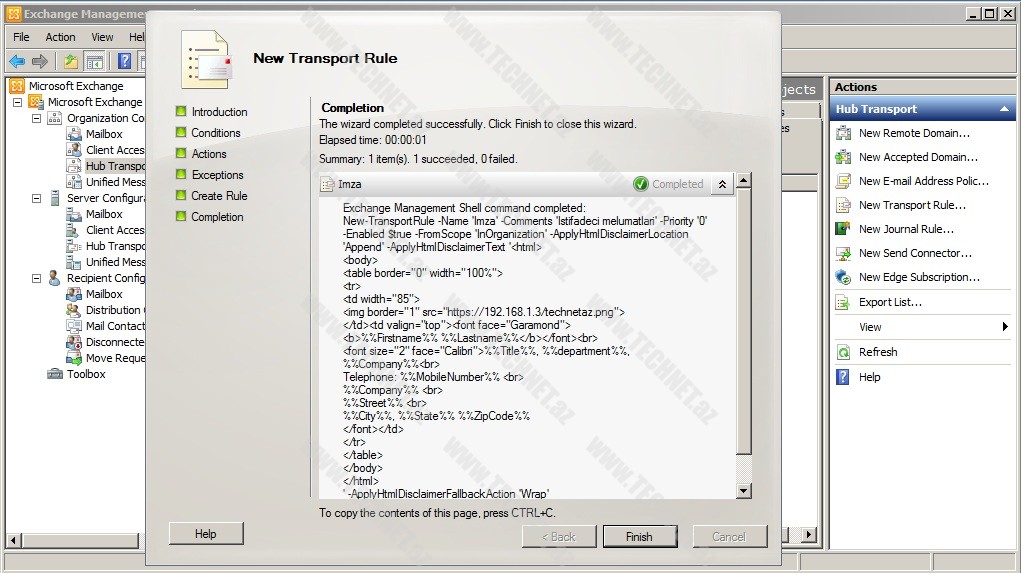
Task: Click the New Accepted Domain icon
Action: tap(843, 157)
